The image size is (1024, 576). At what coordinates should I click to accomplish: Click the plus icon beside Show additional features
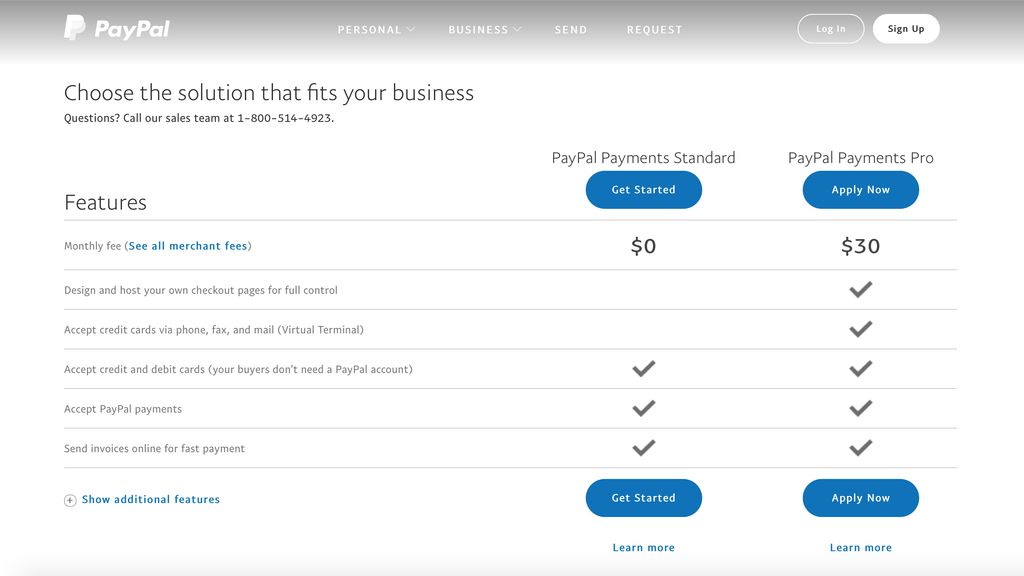[69, 500]
